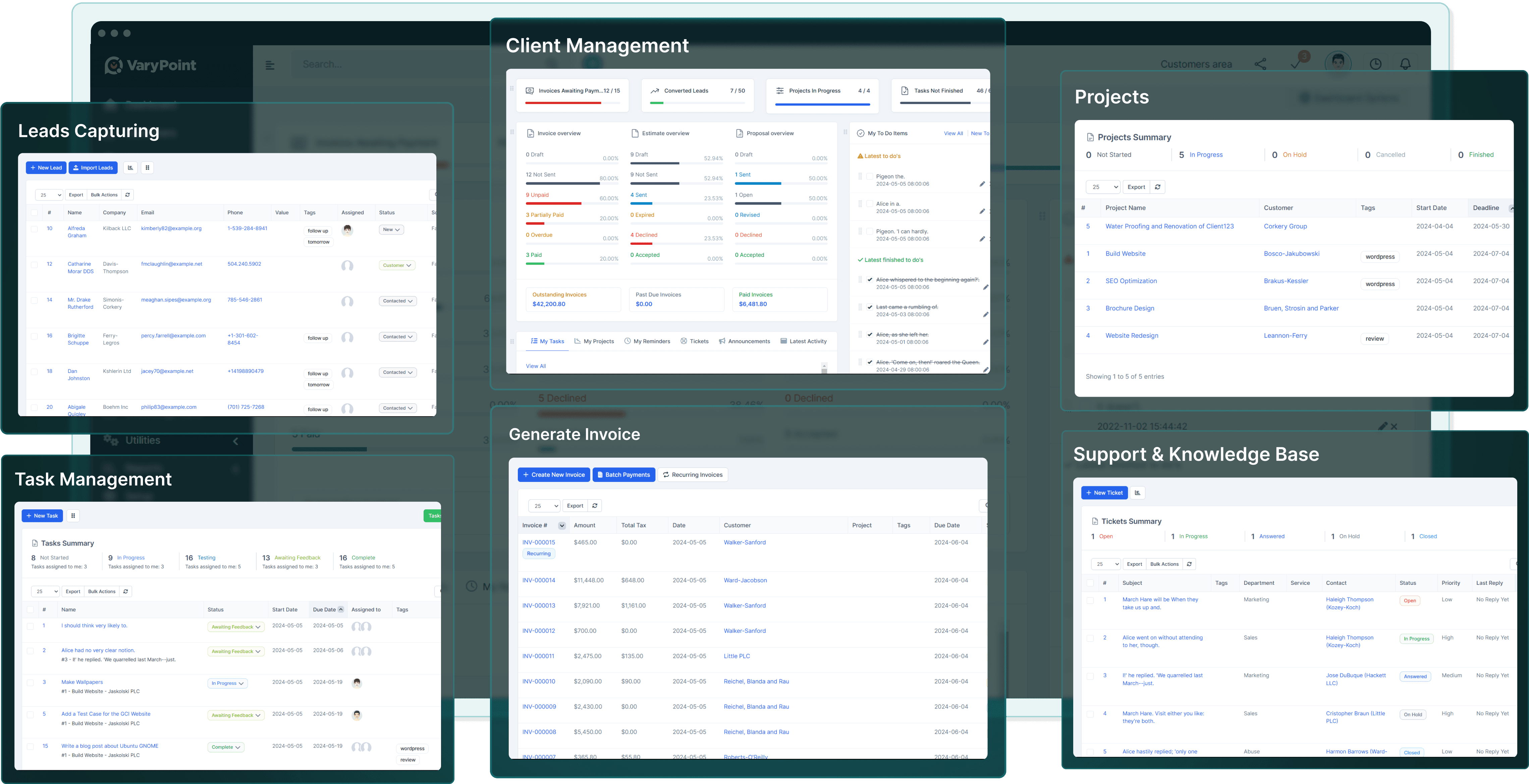Image resolution: width=1529 pixels, height=784 pixels.
Task: Refresh the invoices table beside Export
Action: (x=595, y=506)
